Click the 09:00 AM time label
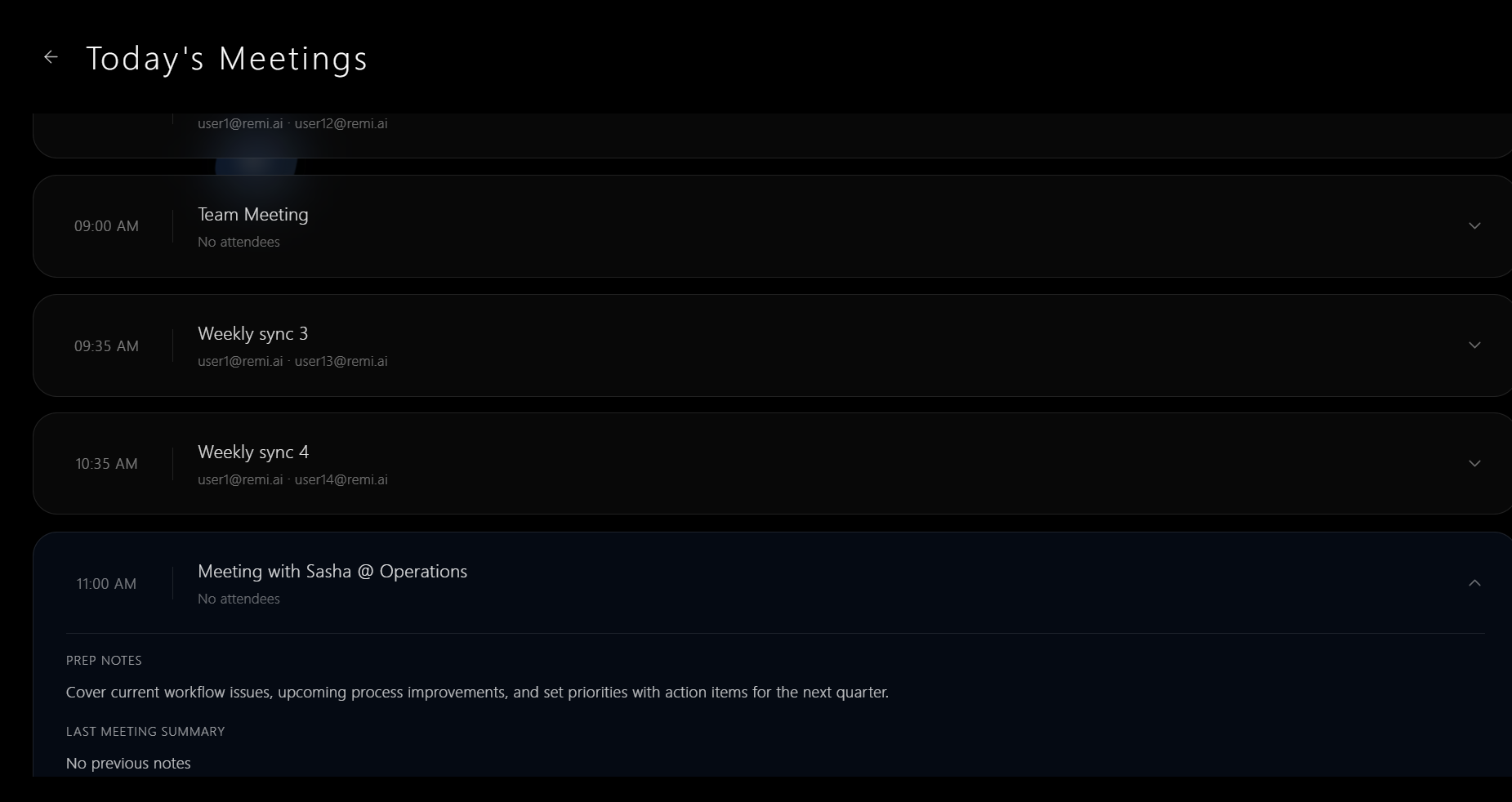 click(x=106, y=226)
